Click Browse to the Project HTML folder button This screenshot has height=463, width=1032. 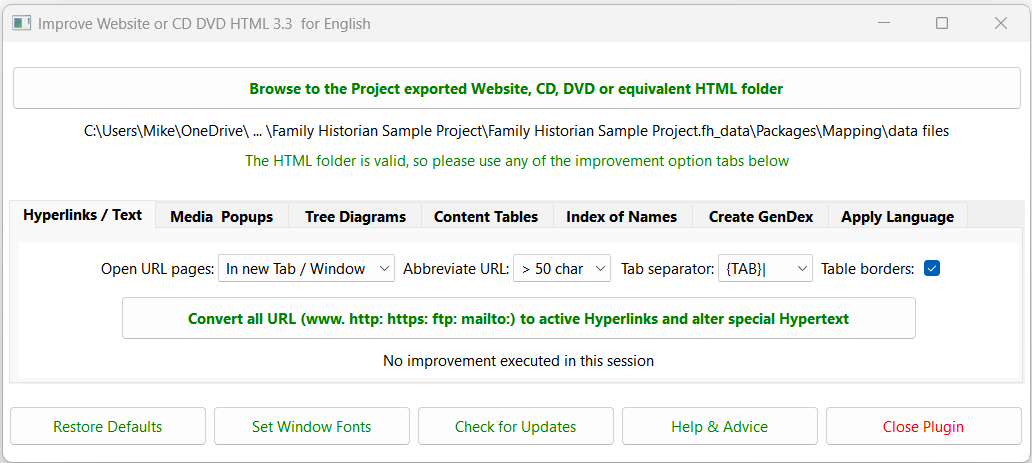pos(516,88)
